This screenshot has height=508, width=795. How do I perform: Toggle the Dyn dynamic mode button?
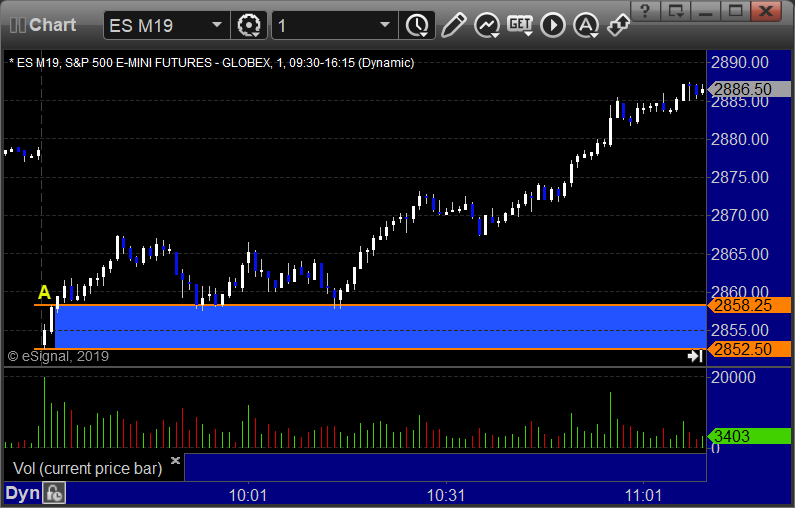[22, 493]
